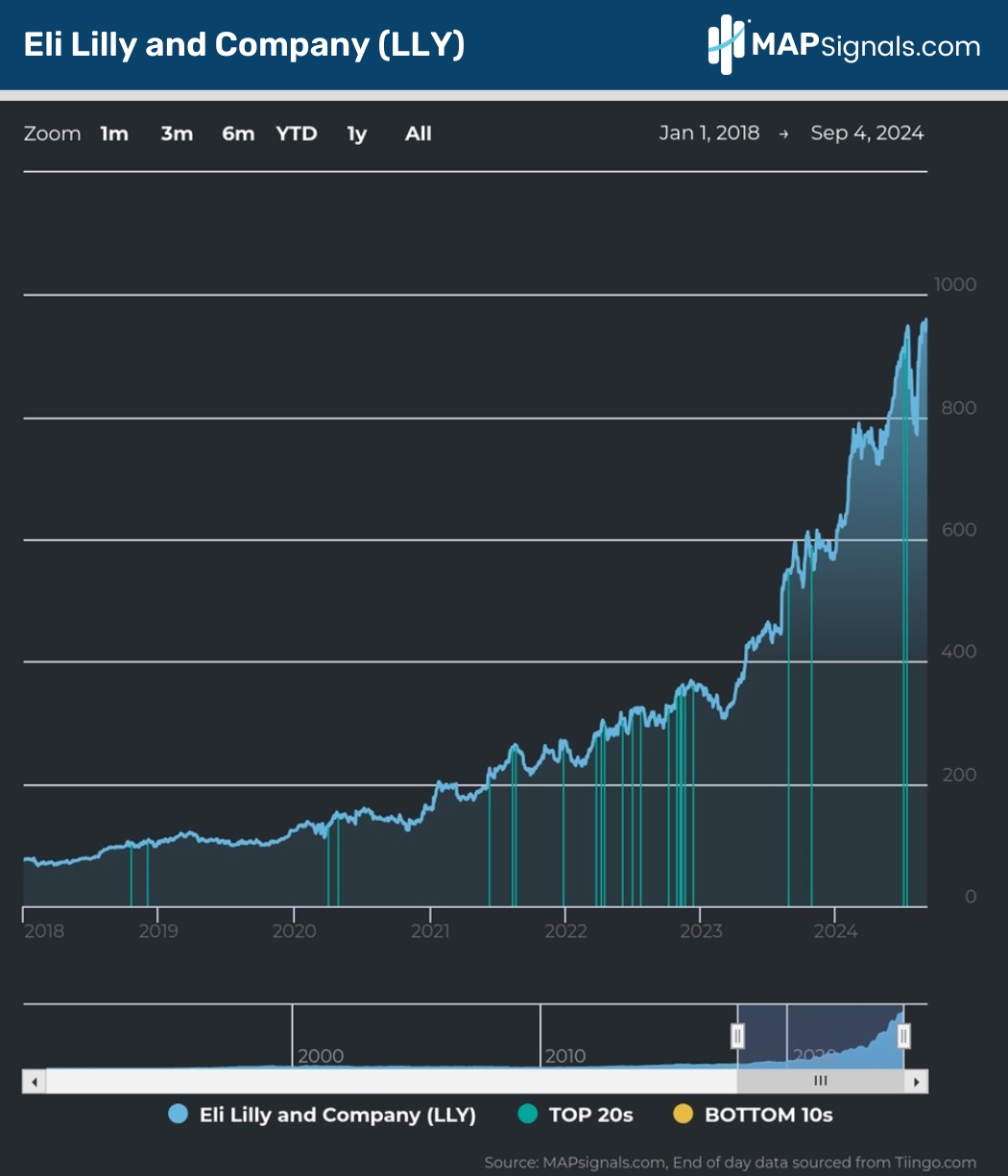Select the 1m zoom range
The height and width of the screenshot is (1176, 1008).
click(x=114, y=133)
